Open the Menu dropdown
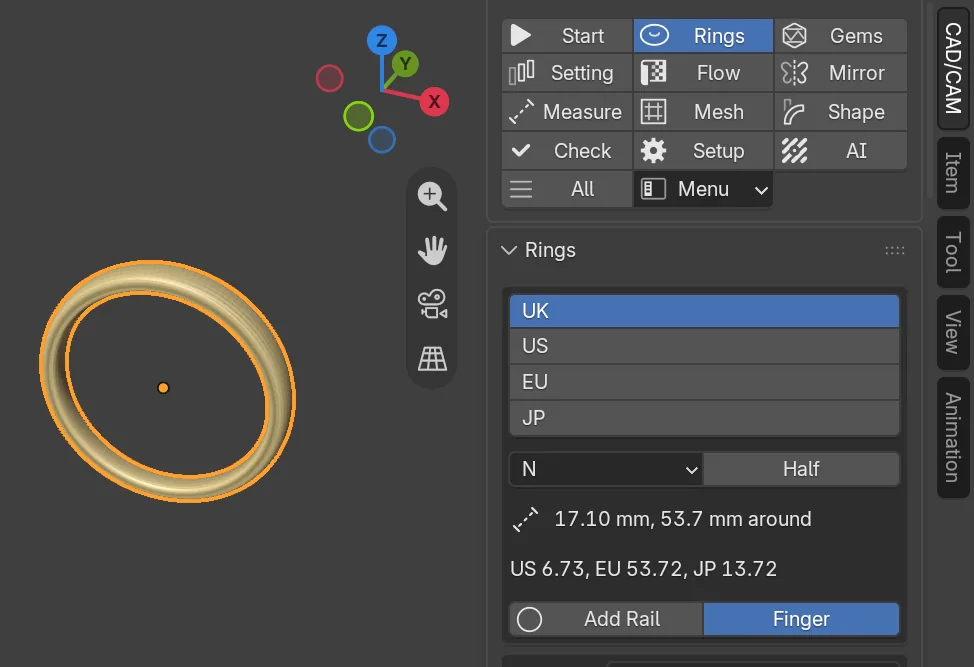This screenshot has width=974, height=667. [x=703, y=189]
